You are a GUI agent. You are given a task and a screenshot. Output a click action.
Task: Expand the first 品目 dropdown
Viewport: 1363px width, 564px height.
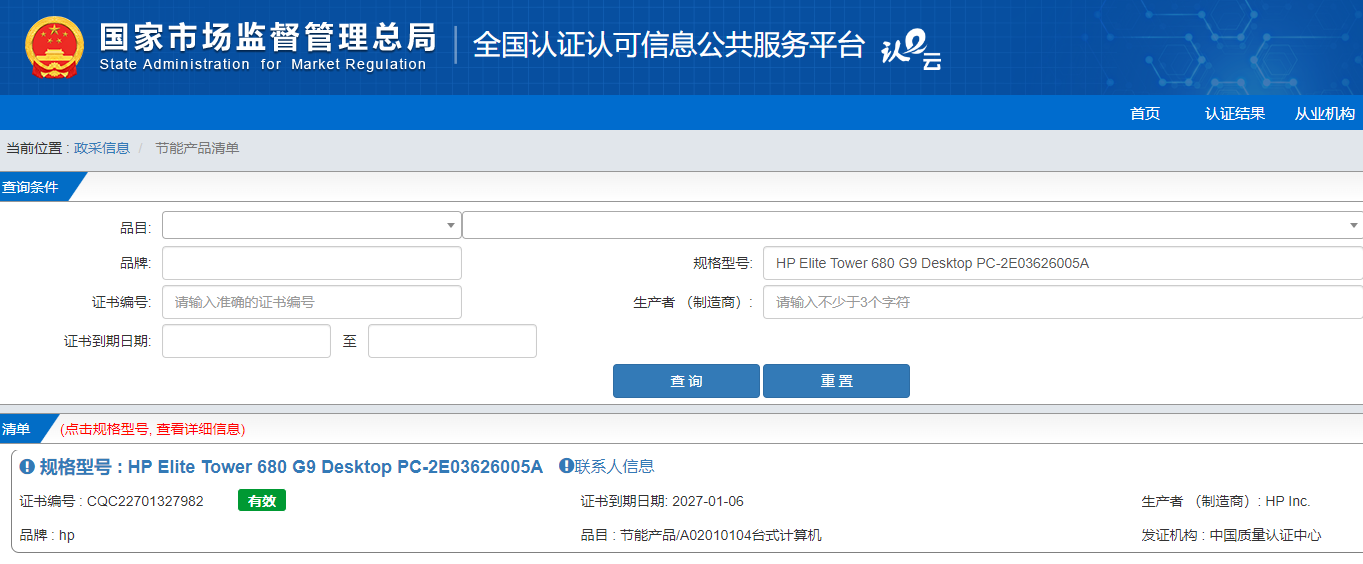(311, 225)
